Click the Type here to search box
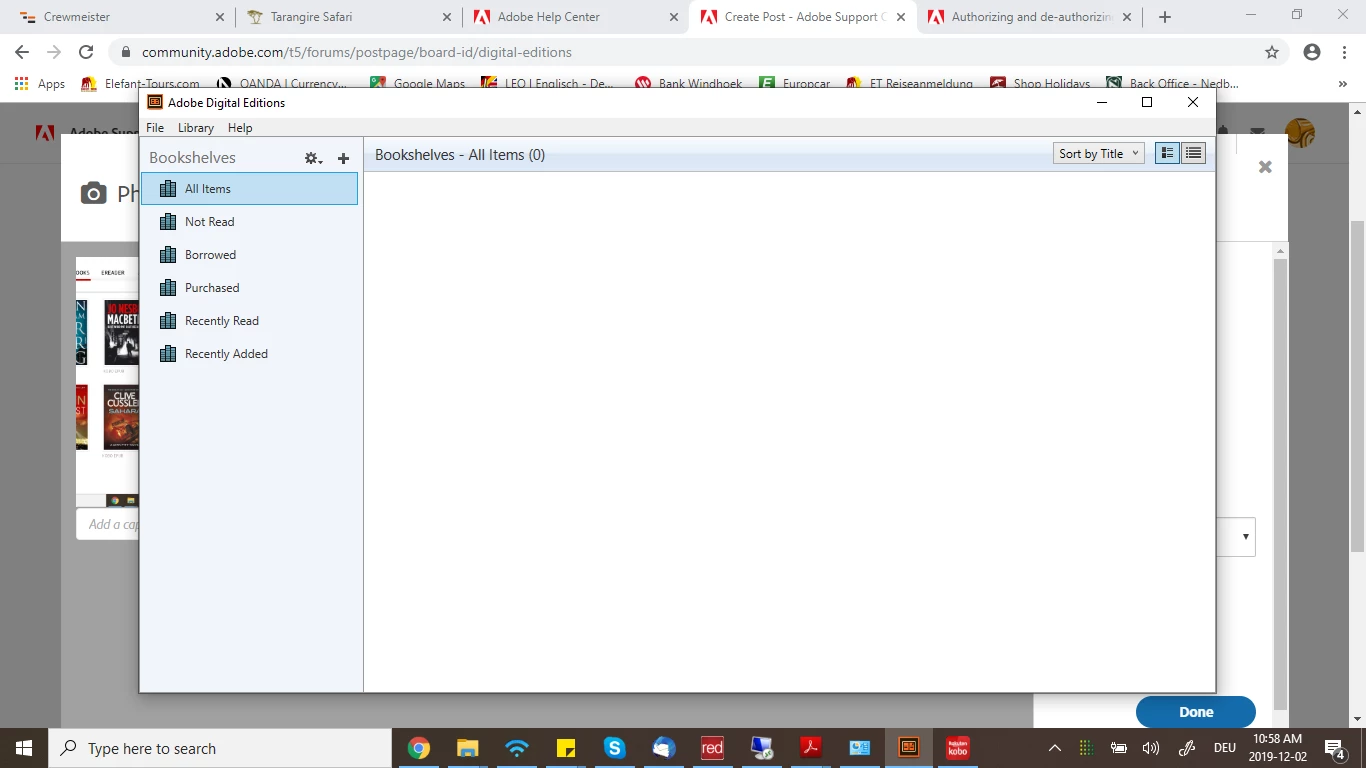 [220, 748]
